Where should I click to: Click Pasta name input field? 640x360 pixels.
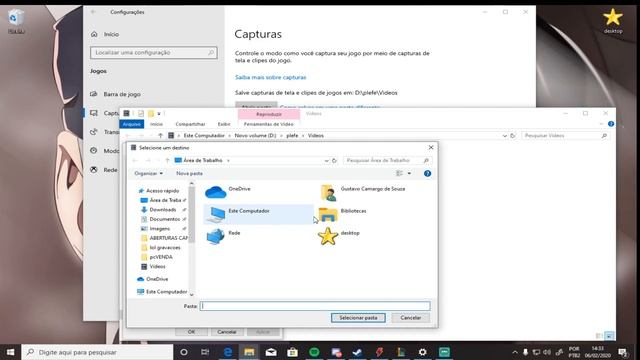pos(315,306)
